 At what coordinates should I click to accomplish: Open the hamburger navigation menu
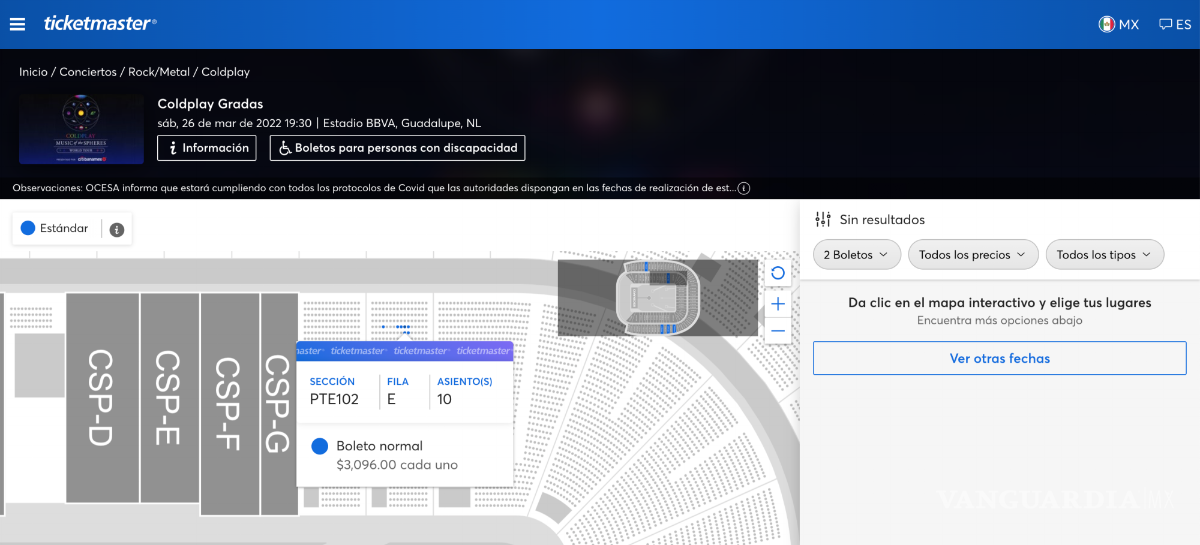17,24
